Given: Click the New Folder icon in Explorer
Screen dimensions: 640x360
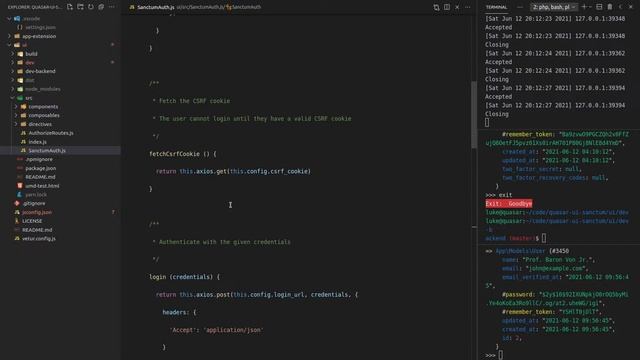Looking at the screenshot, I should [80, 7].
